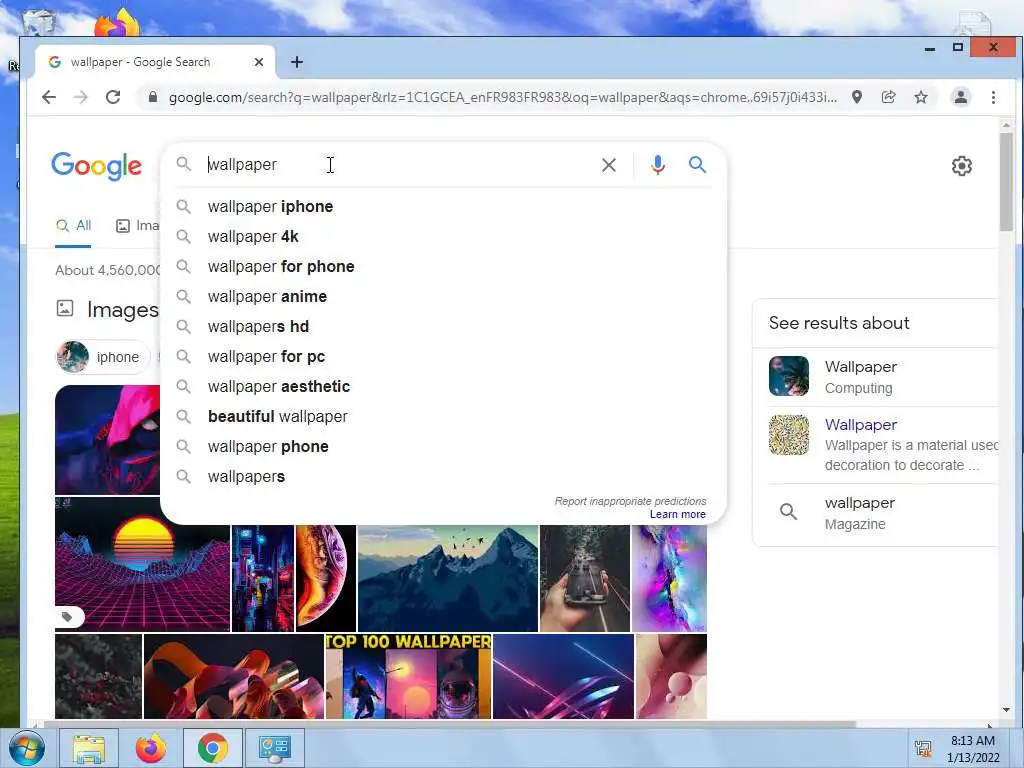Click the vertical scrollbar thumb
Image resolution: width=1024 pixels, height=768 pixels.
pos(1006,182)
